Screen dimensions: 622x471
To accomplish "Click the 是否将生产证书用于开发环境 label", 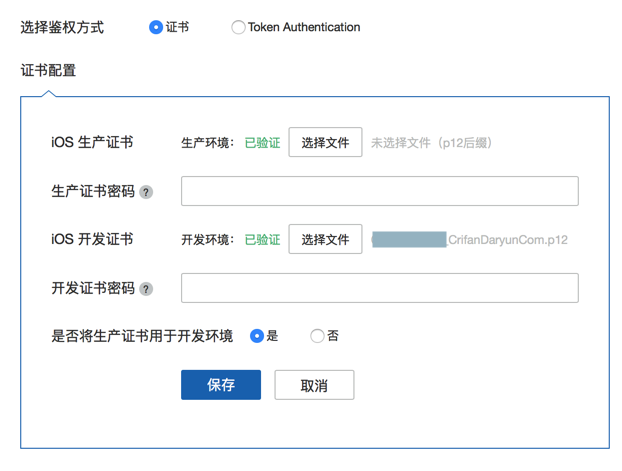I will click(142, 336).
